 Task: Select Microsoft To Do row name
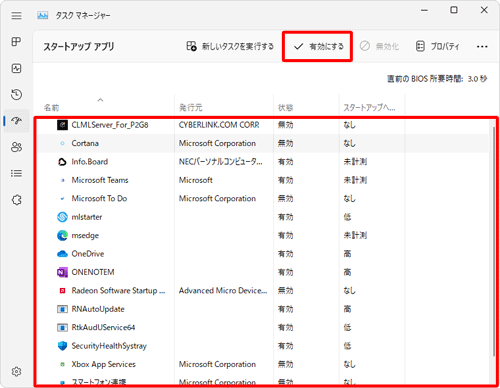click(x=99, y=198)
